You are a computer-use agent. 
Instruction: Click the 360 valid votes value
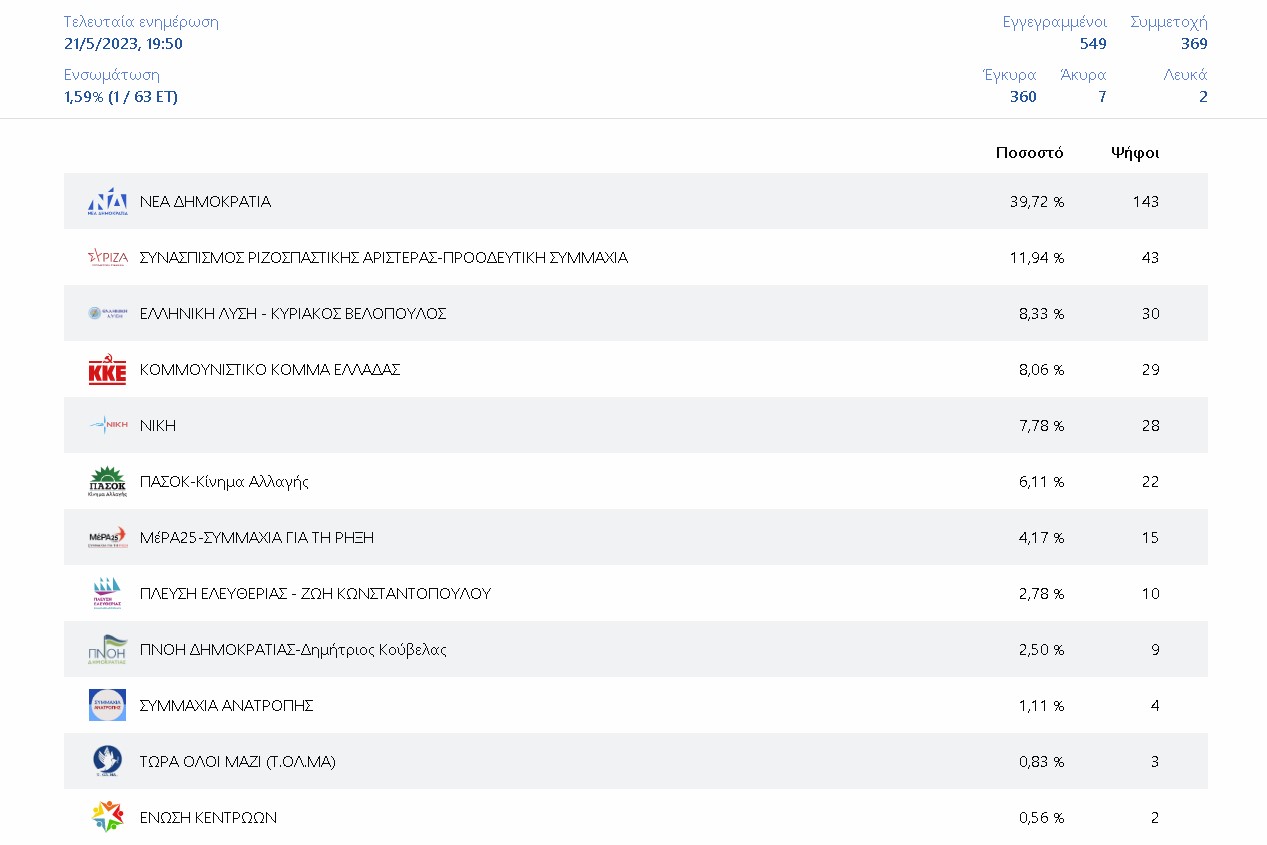[1023, 97]
